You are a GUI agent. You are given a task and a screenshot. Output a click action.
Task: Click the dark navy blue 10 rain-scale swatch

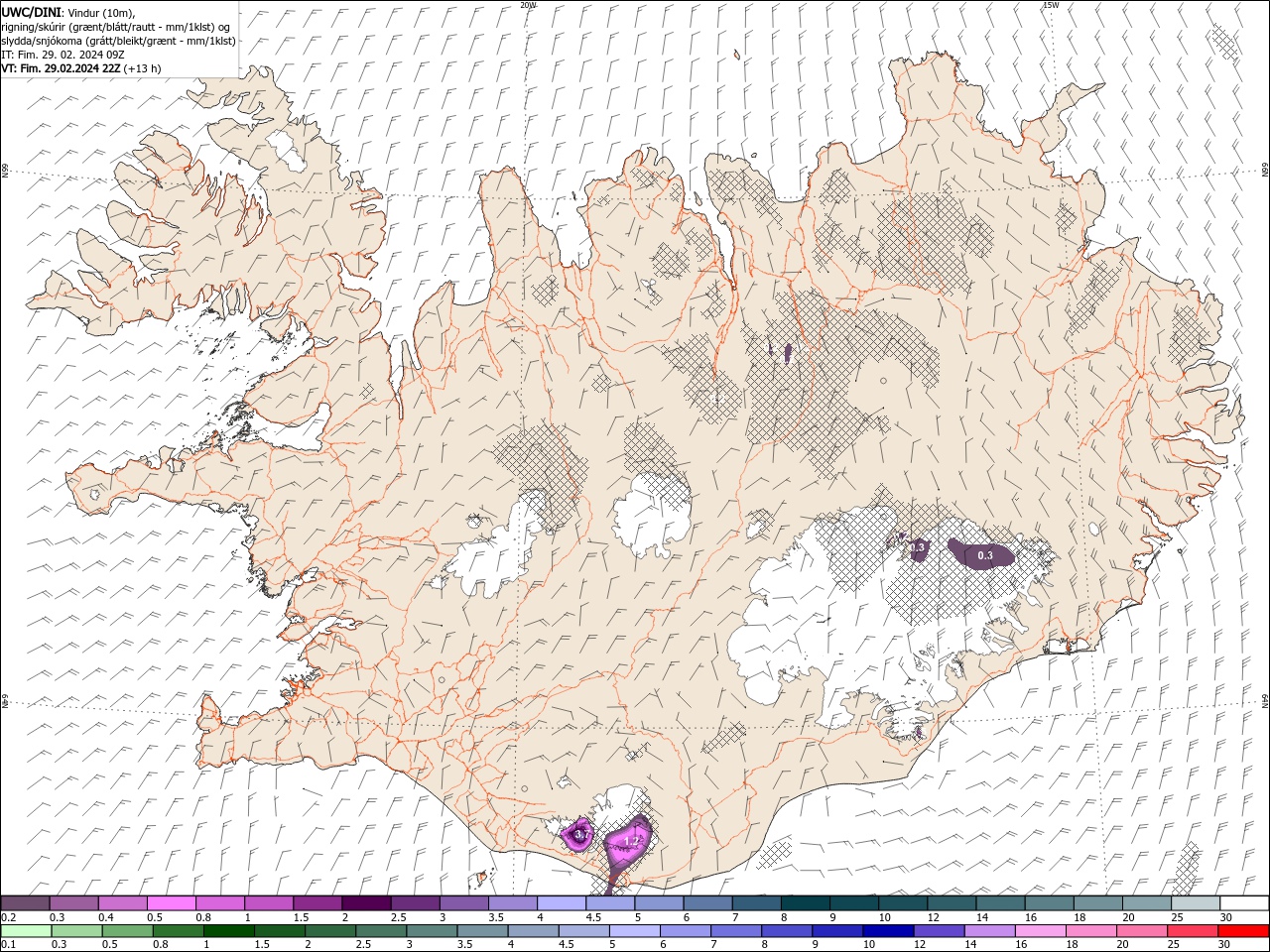[887, 931]
